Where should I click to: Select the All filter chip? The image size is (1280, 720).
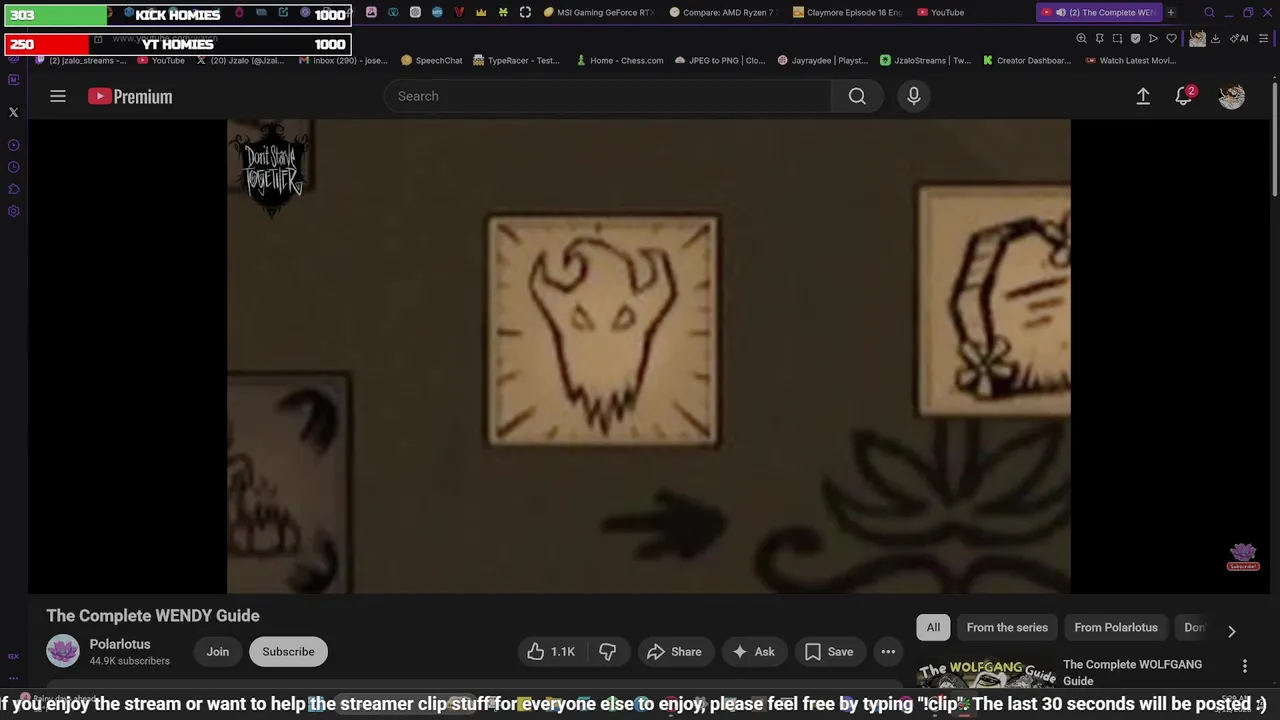point(933,627)
